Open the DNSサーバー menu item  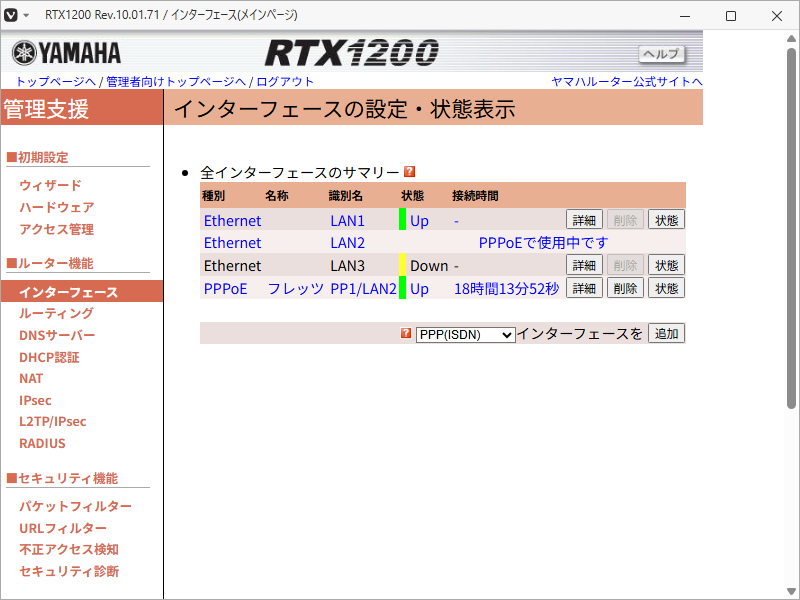pyautogui.click(x=57, y=335)
